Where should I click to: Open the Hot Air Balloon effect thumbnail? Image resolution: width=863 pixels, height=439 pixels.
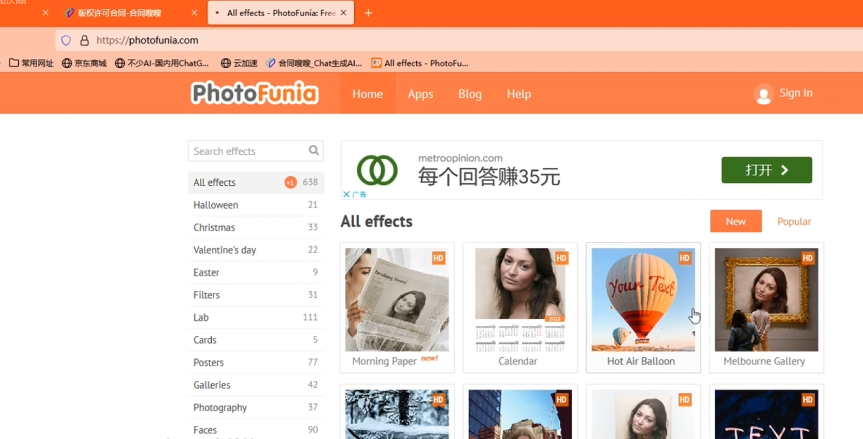pos(641,300)
